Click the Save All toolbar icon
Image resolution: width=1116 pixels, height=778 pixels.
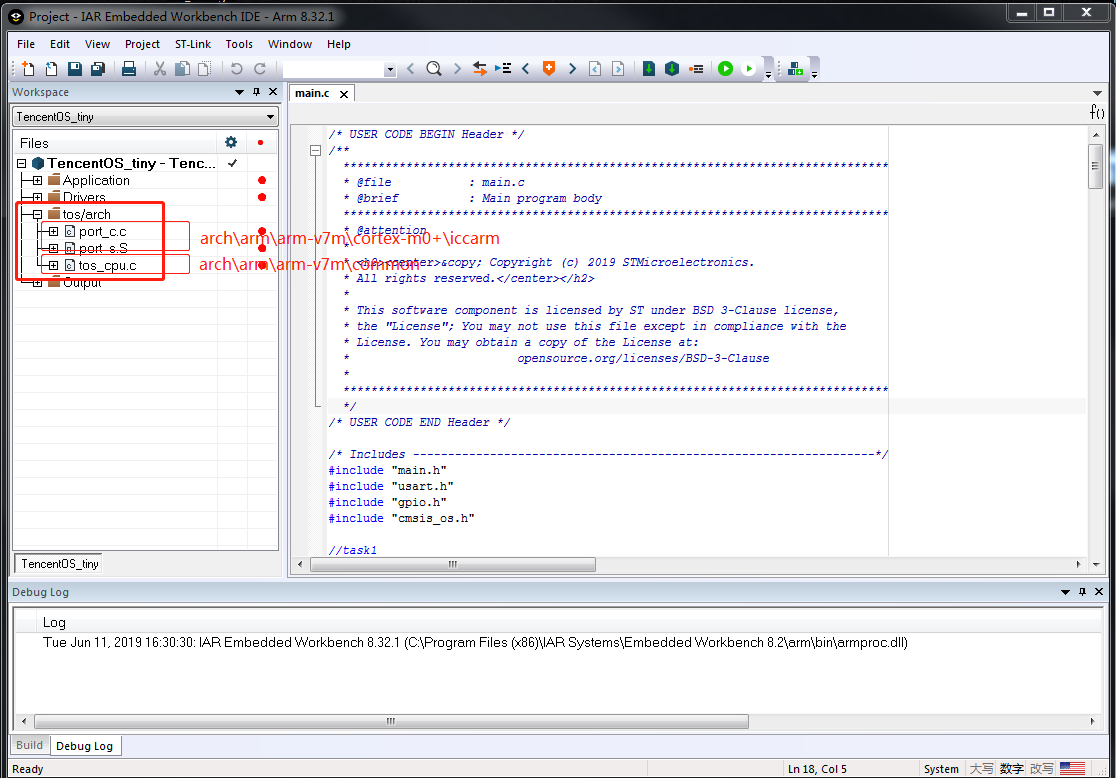point(98,69)
